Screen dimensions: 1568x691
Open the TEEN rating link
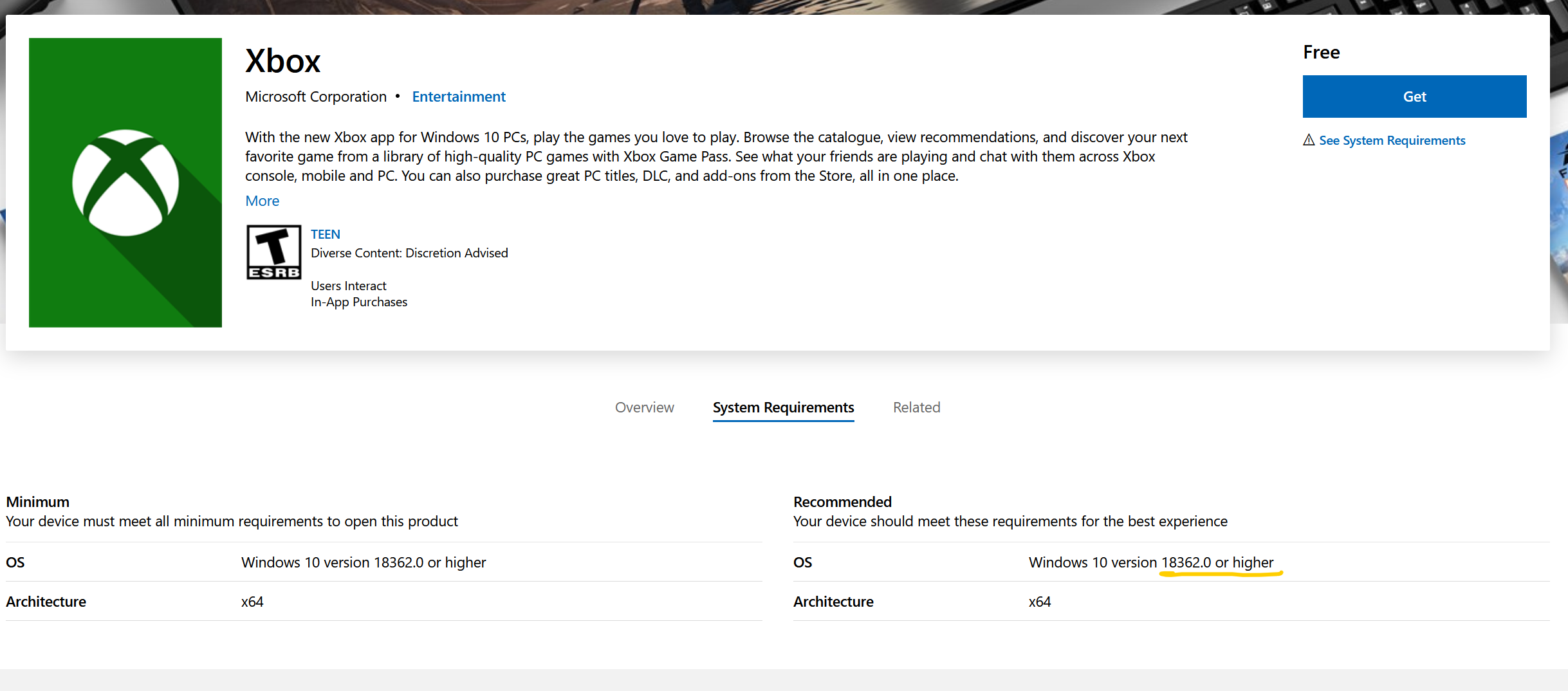[326, 234]
